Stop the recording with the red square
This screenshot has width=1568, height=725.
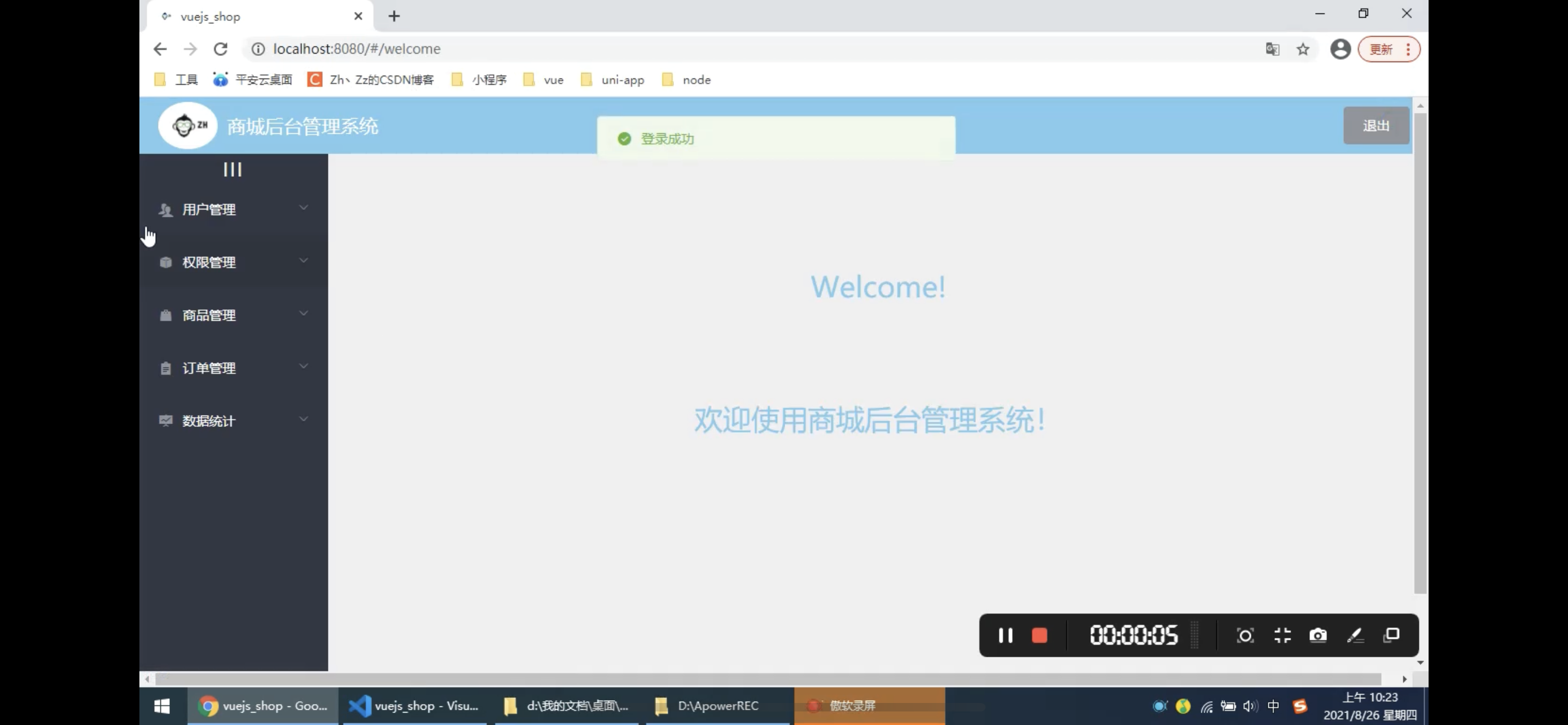[1040, 636]
